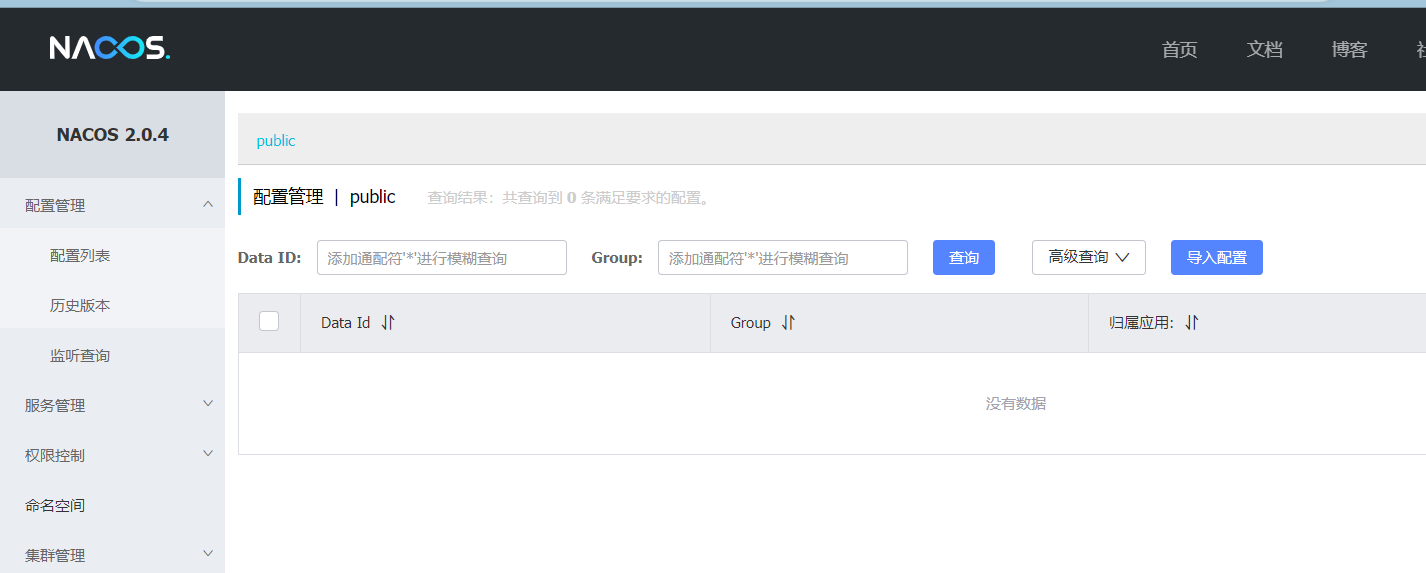This screenshot has width=1426, height=573.
Task: Click the 权限控制 sidebar label
Action: click(x=55, y=455)
